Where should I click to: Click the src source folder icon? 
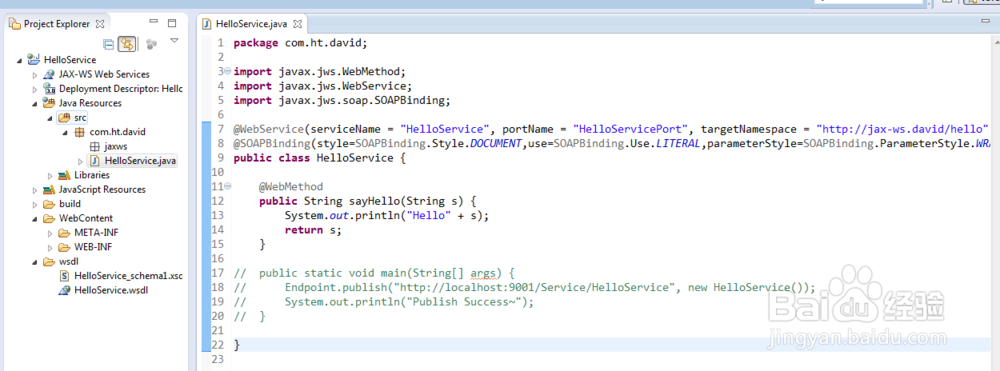[63, 118]
